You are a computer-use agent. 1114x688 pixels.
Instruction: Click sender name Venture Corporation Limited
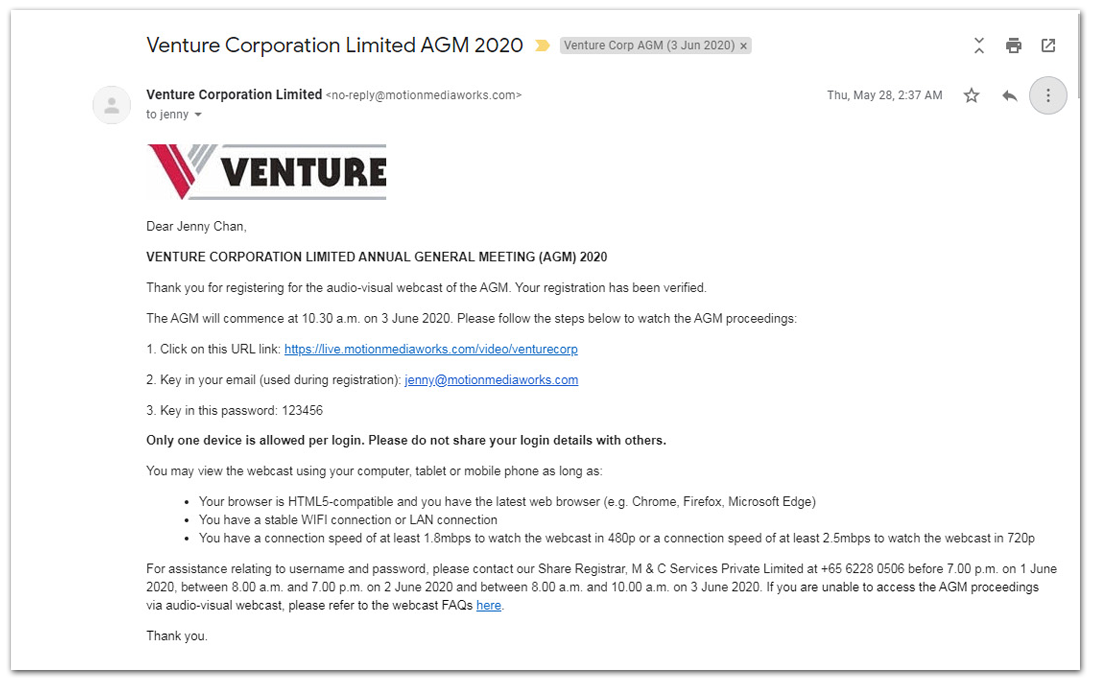[234, 95]
